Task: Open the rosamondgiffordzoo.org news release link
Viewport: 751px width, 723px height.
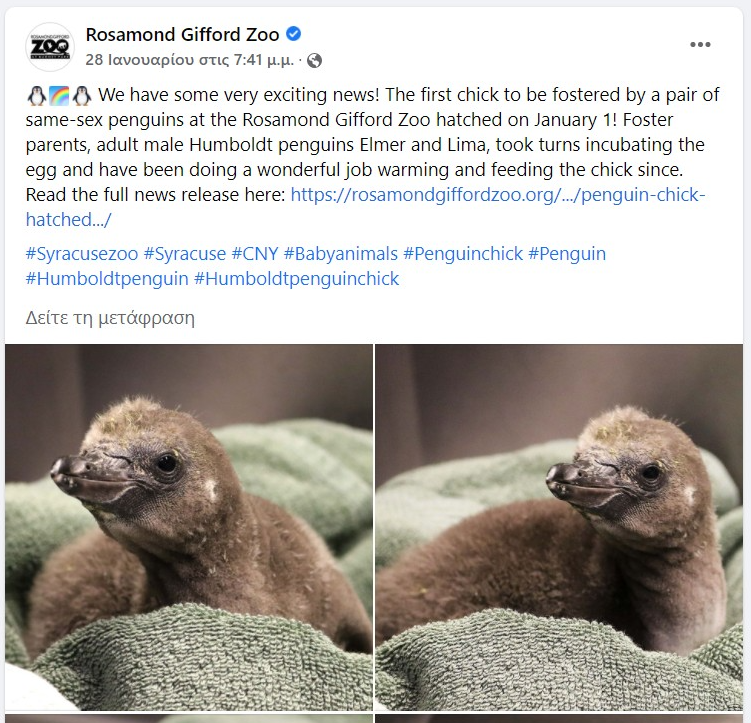Action: tap(365, 207)
